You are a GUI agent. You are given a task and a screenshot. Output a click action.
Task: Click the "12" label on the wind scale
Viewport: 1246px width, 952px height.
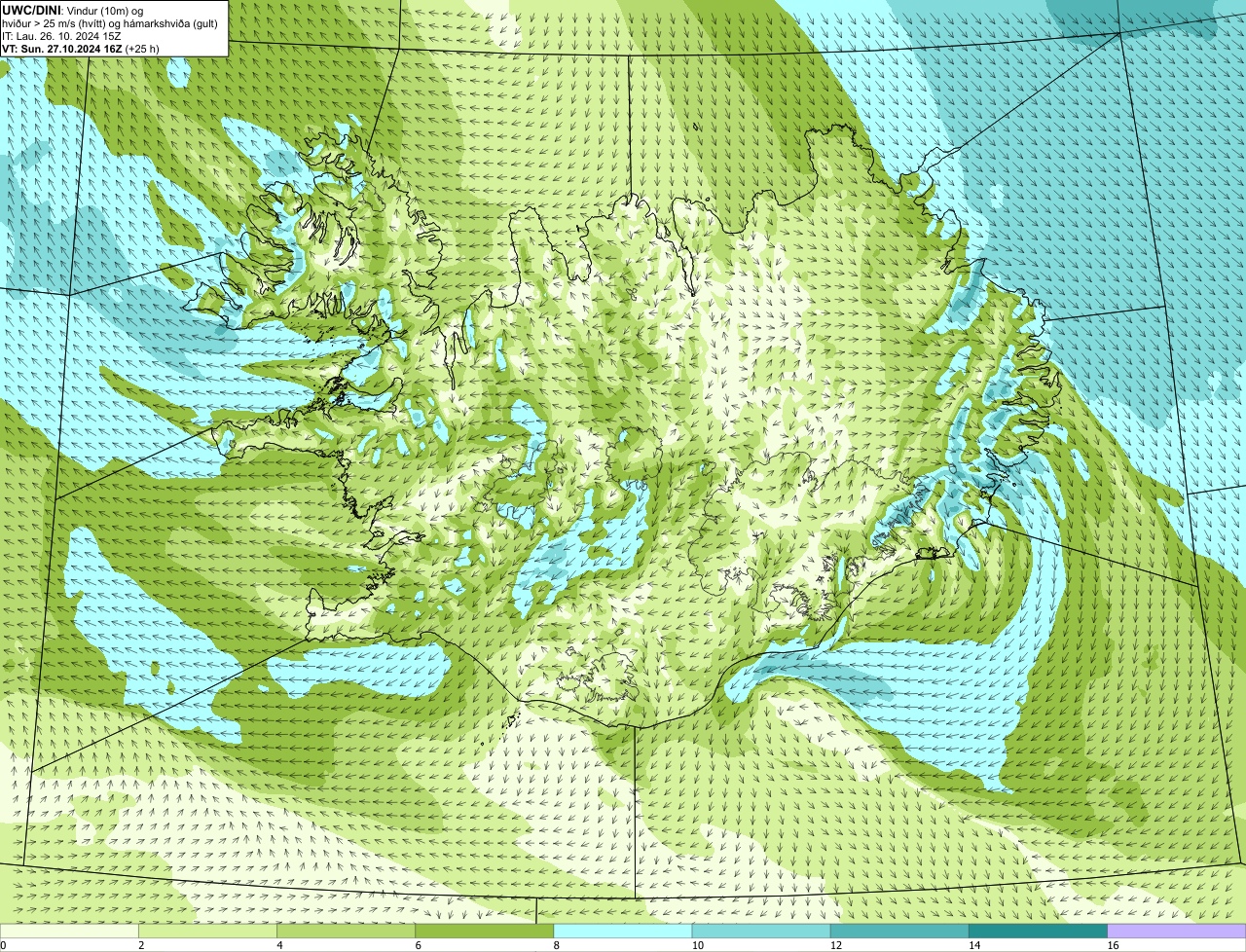(x=836, y=945)
